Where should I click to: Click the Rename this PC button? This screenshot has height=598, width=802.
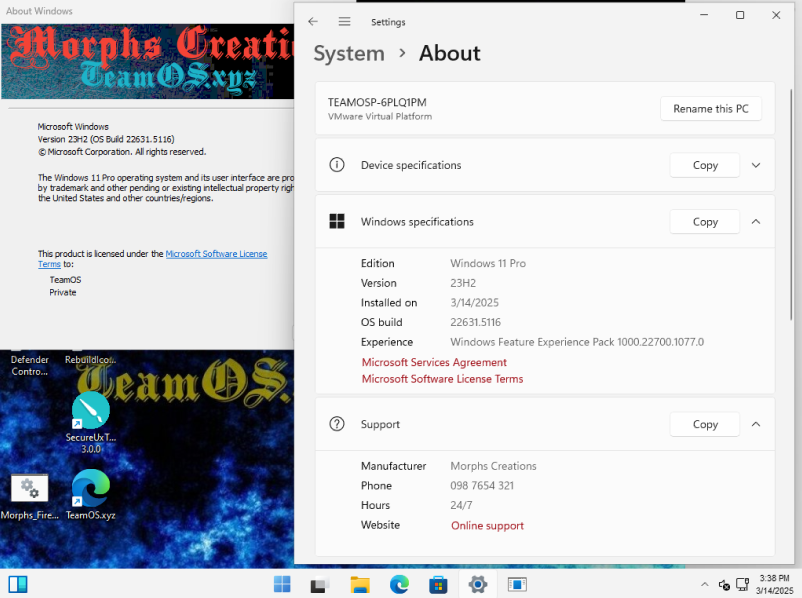(710, 109)
